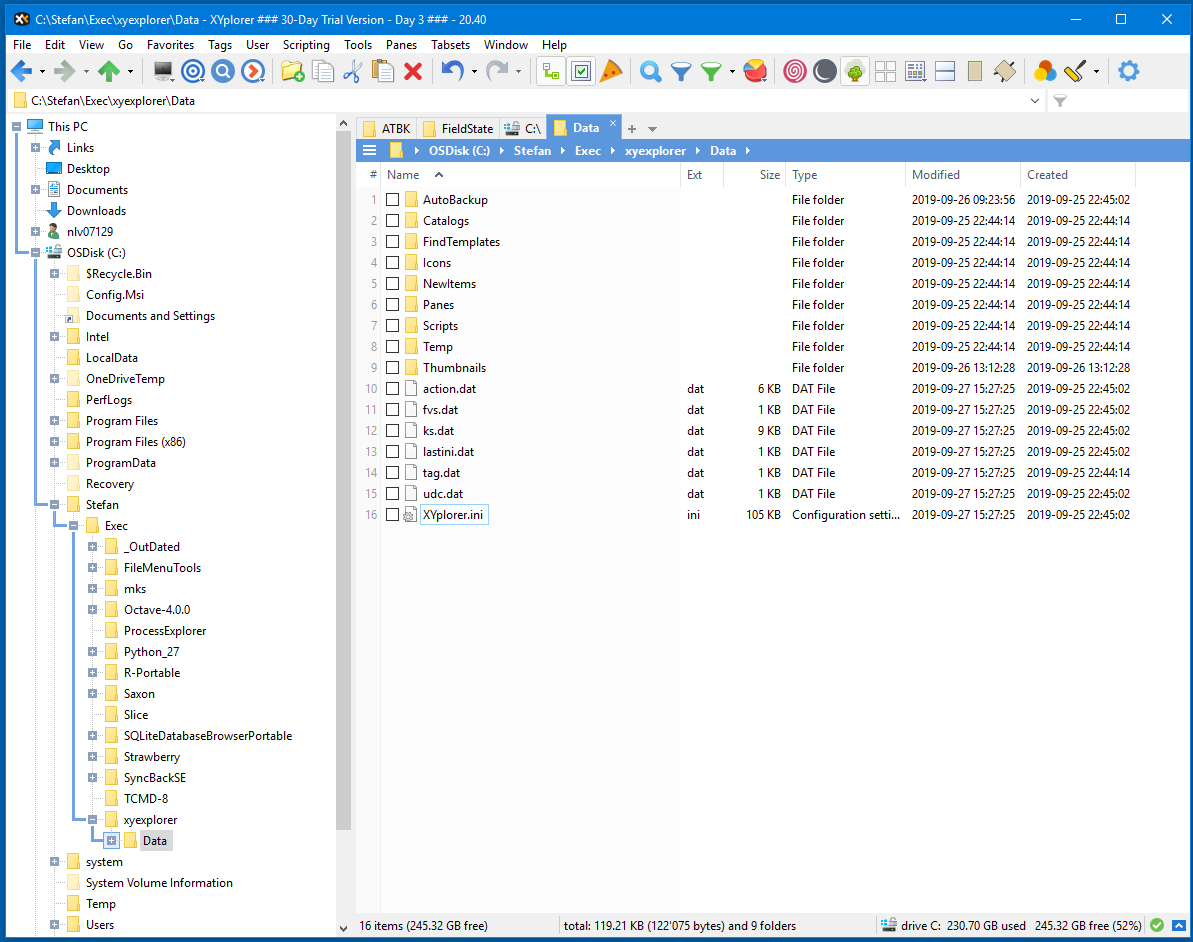Select the checkbox beside ks.dat
Viewport: 1193px width, 942px height.
click(393, 431)
